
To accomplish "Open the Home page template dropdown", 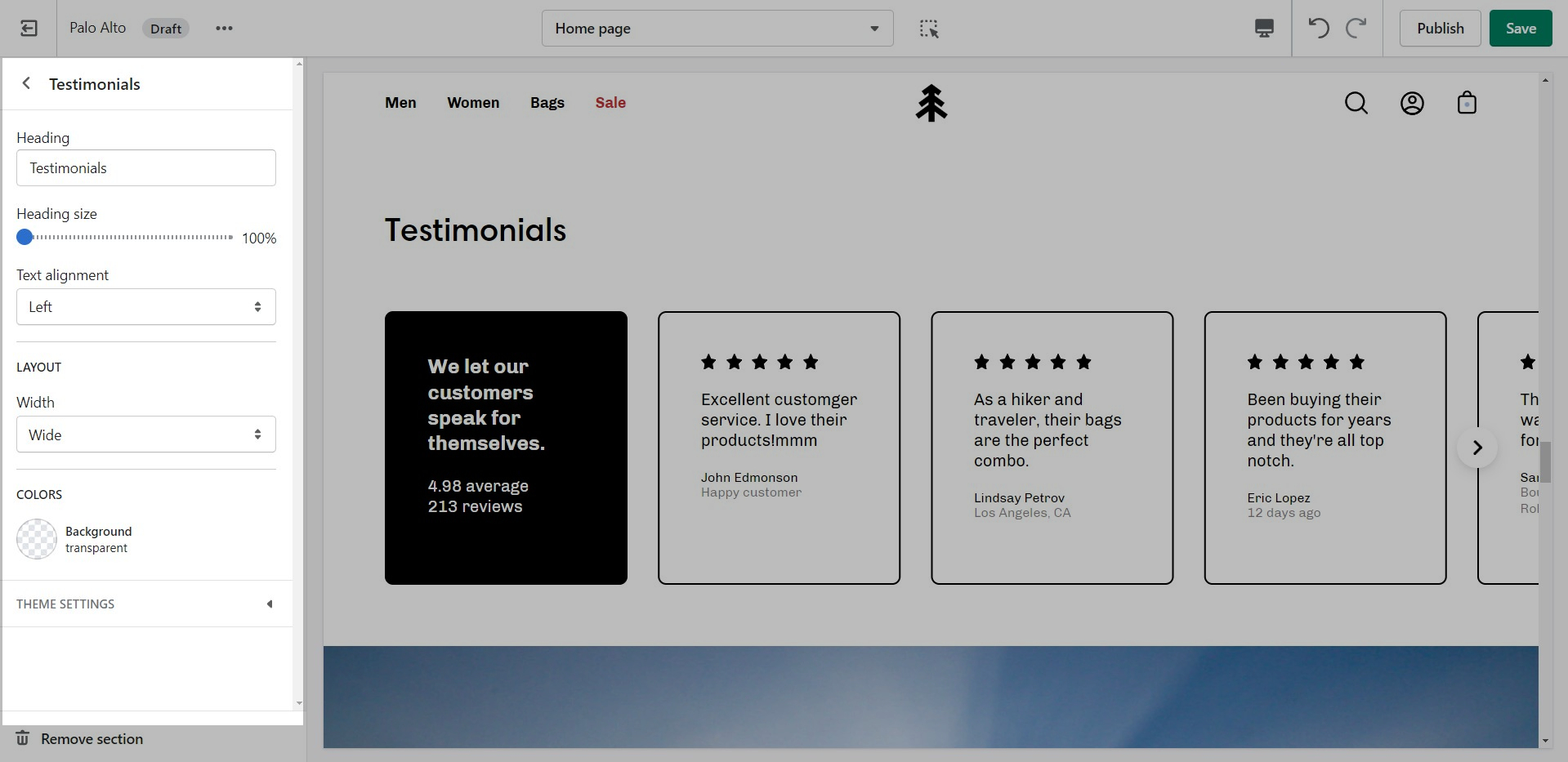I will coord(717,29).
